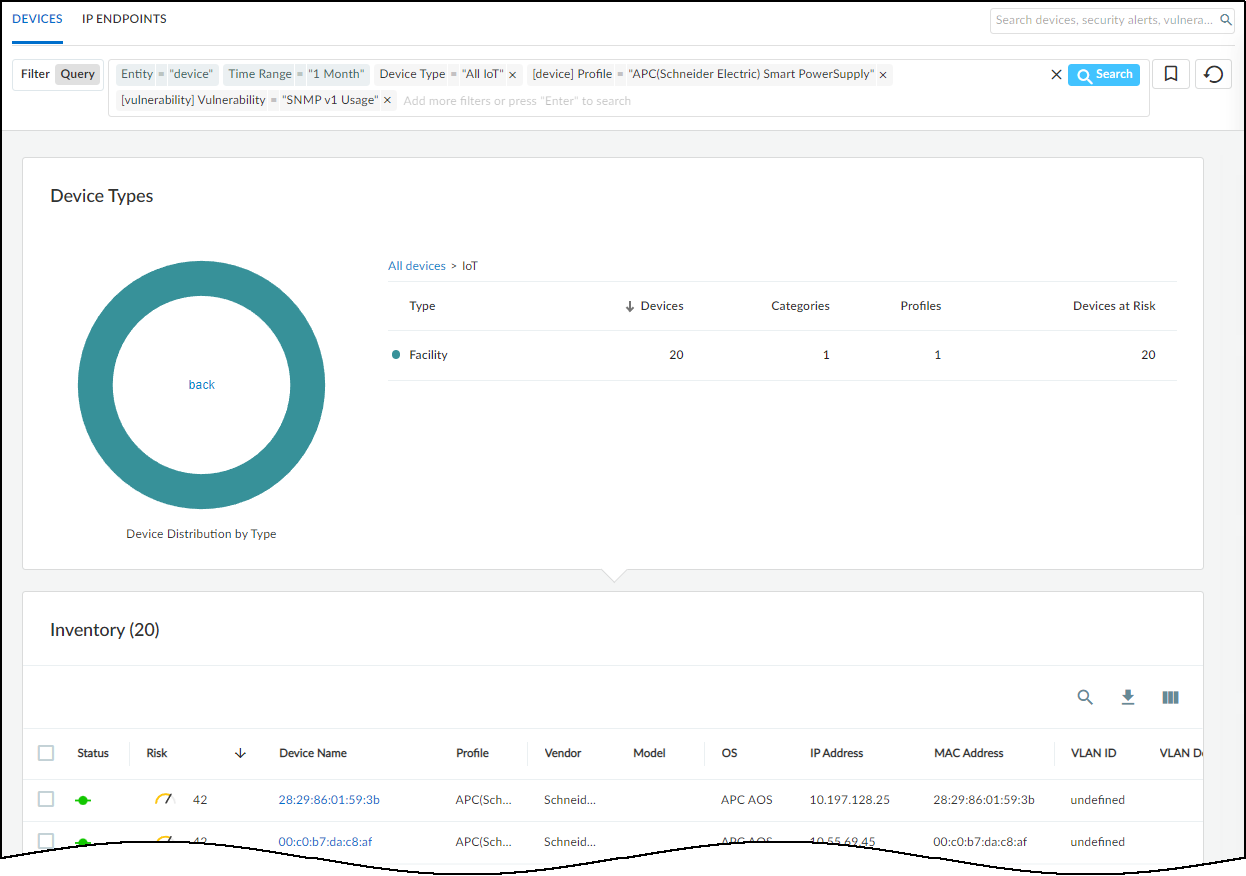This screenshot has width=1246, height=876.
Task: Remove the SNMP v1 Usage vulnerability filter
Action: (x=388, y=101)
